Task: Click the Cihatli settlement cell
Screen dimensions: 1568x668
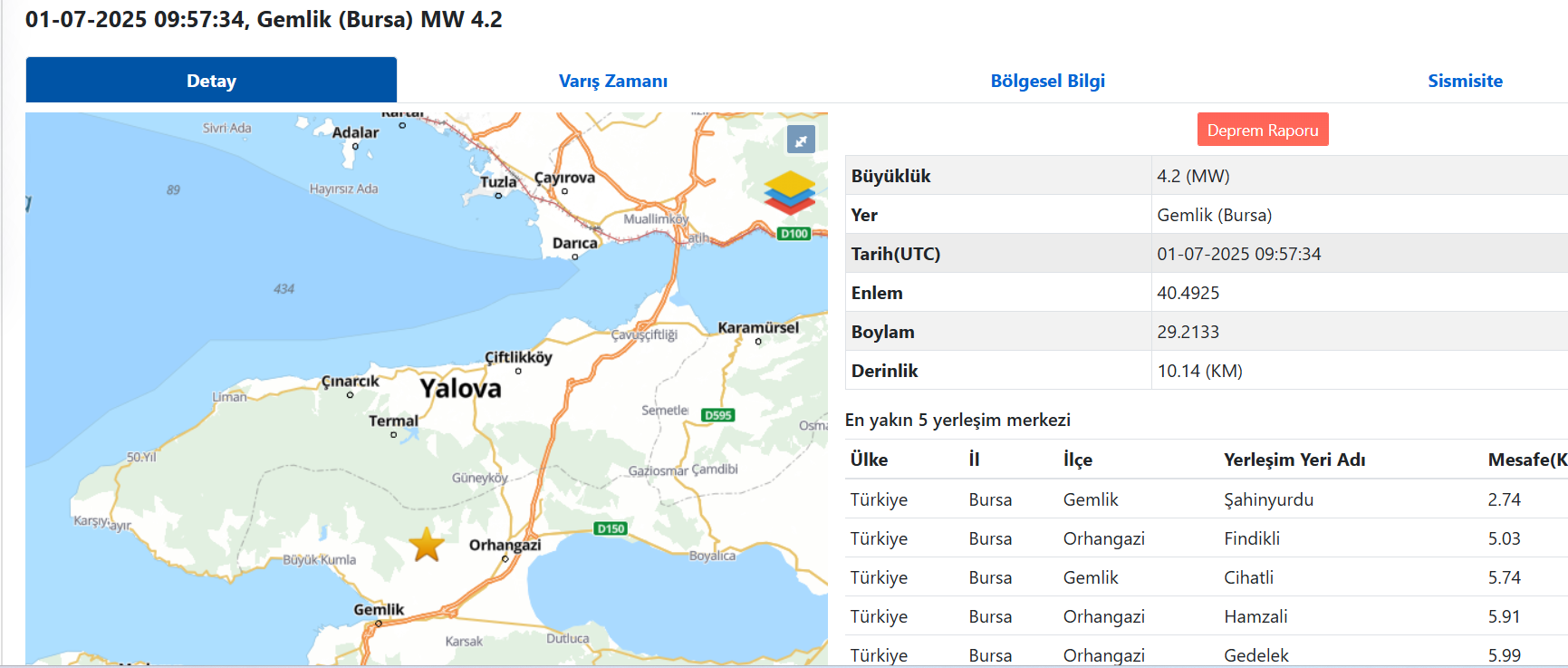Action: 1248,577
